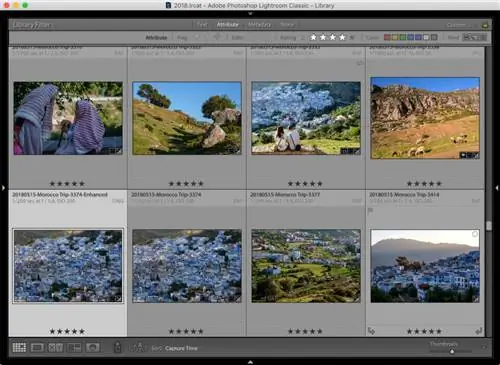Screen dimensions: 500x365
Task: Open the Sort by Capture Time menu
Action: (x=181, y=348)
